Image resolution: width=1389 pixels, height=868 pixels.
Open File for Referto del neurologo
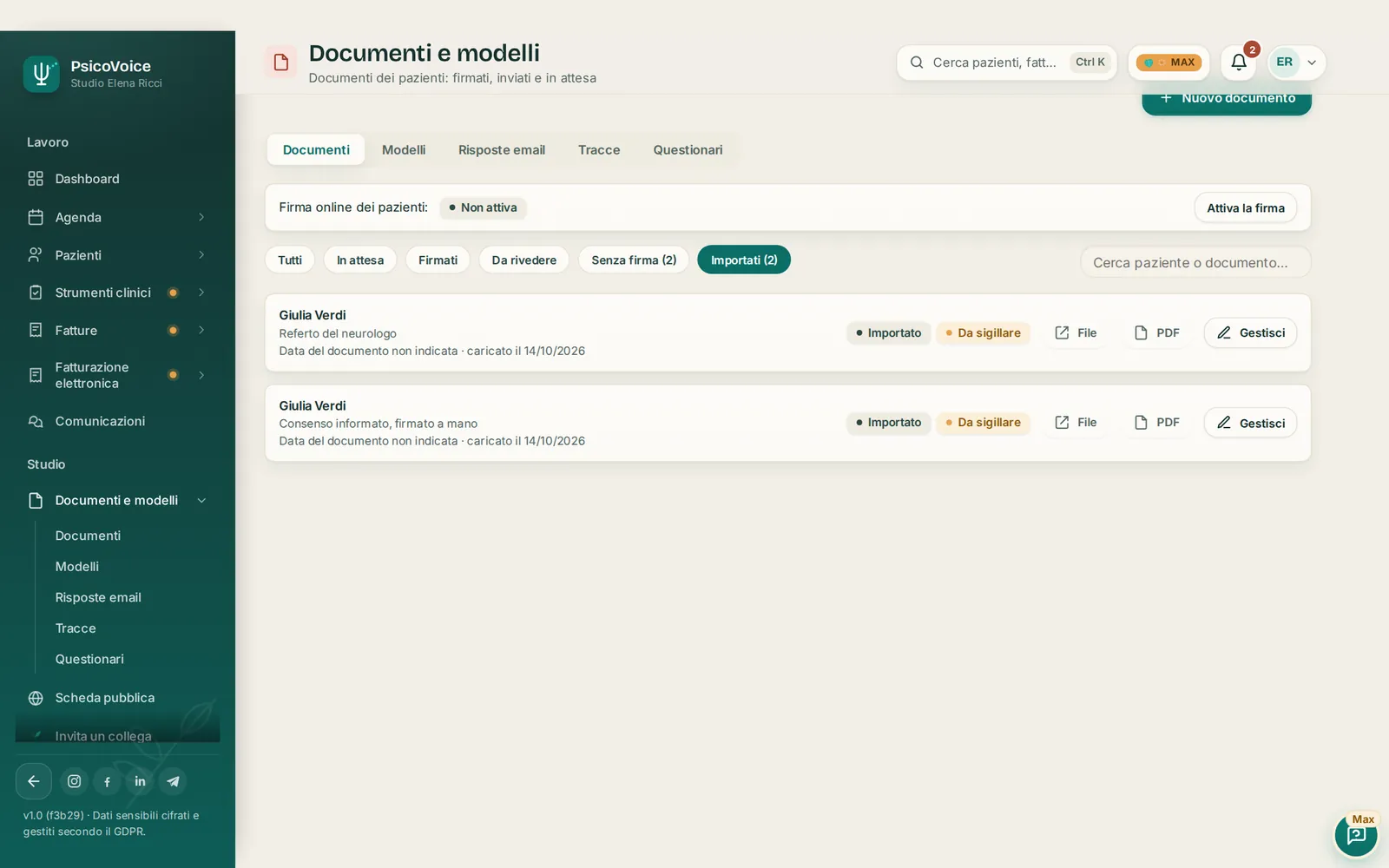click(1076, 332)
